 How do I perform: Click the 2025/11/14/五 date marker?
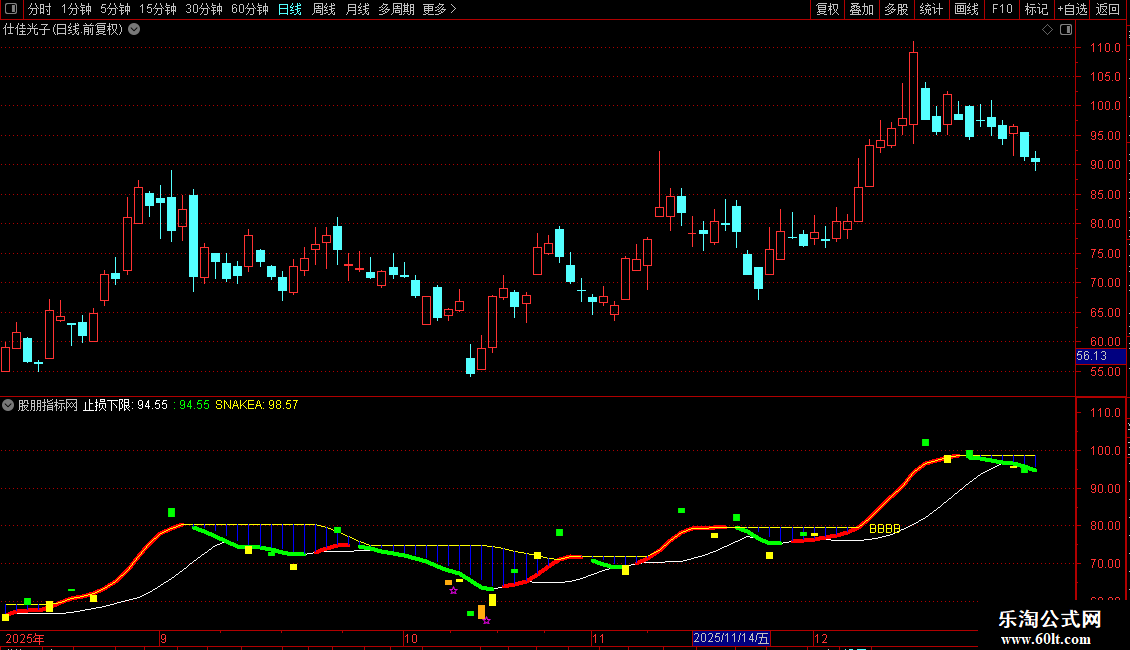[731, 638]
